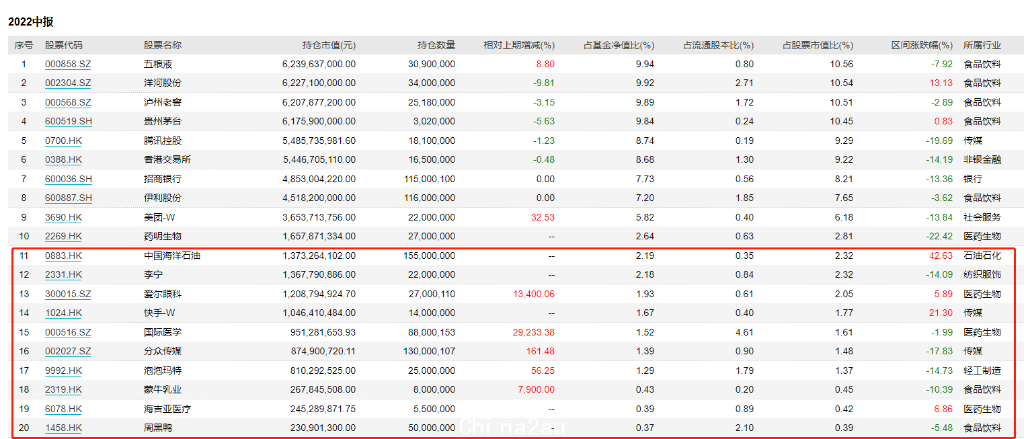Screen dimensions: 1024x439
Task: Select stock name 爱尔眼科
Action: click(162, 295)
